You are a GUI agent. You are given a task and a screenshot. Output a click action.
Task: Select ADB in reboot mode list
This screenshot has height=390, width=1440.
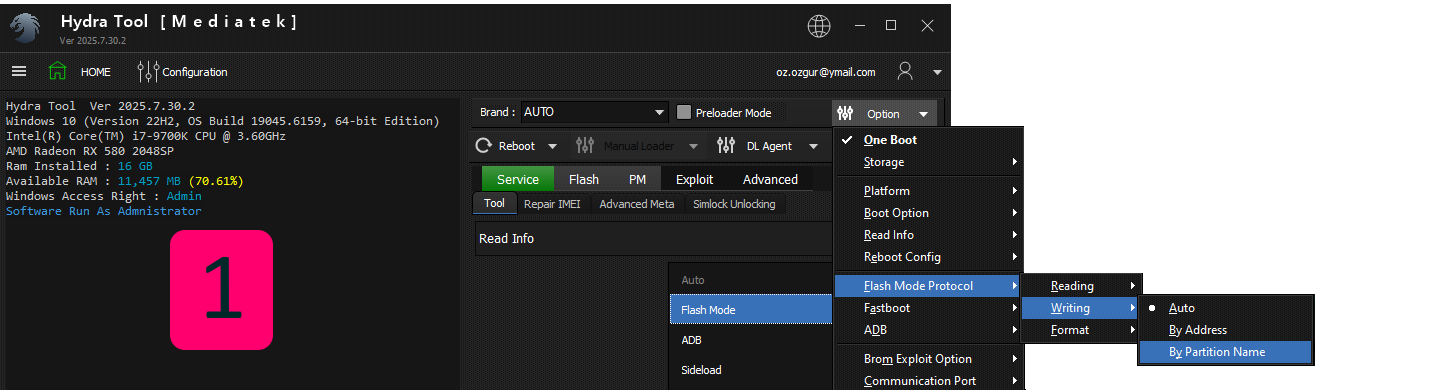tap(751, 340)
